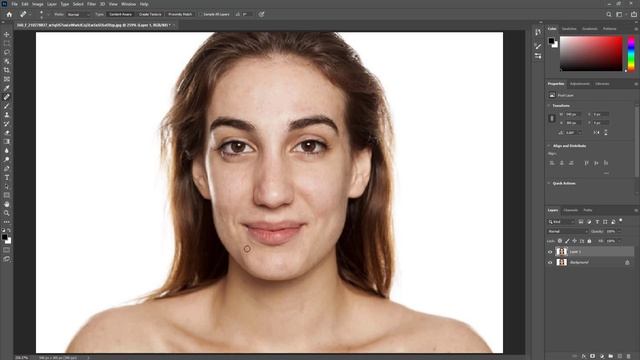Select the Crop tool
640x360 pixels.
[x=7, y=70]
